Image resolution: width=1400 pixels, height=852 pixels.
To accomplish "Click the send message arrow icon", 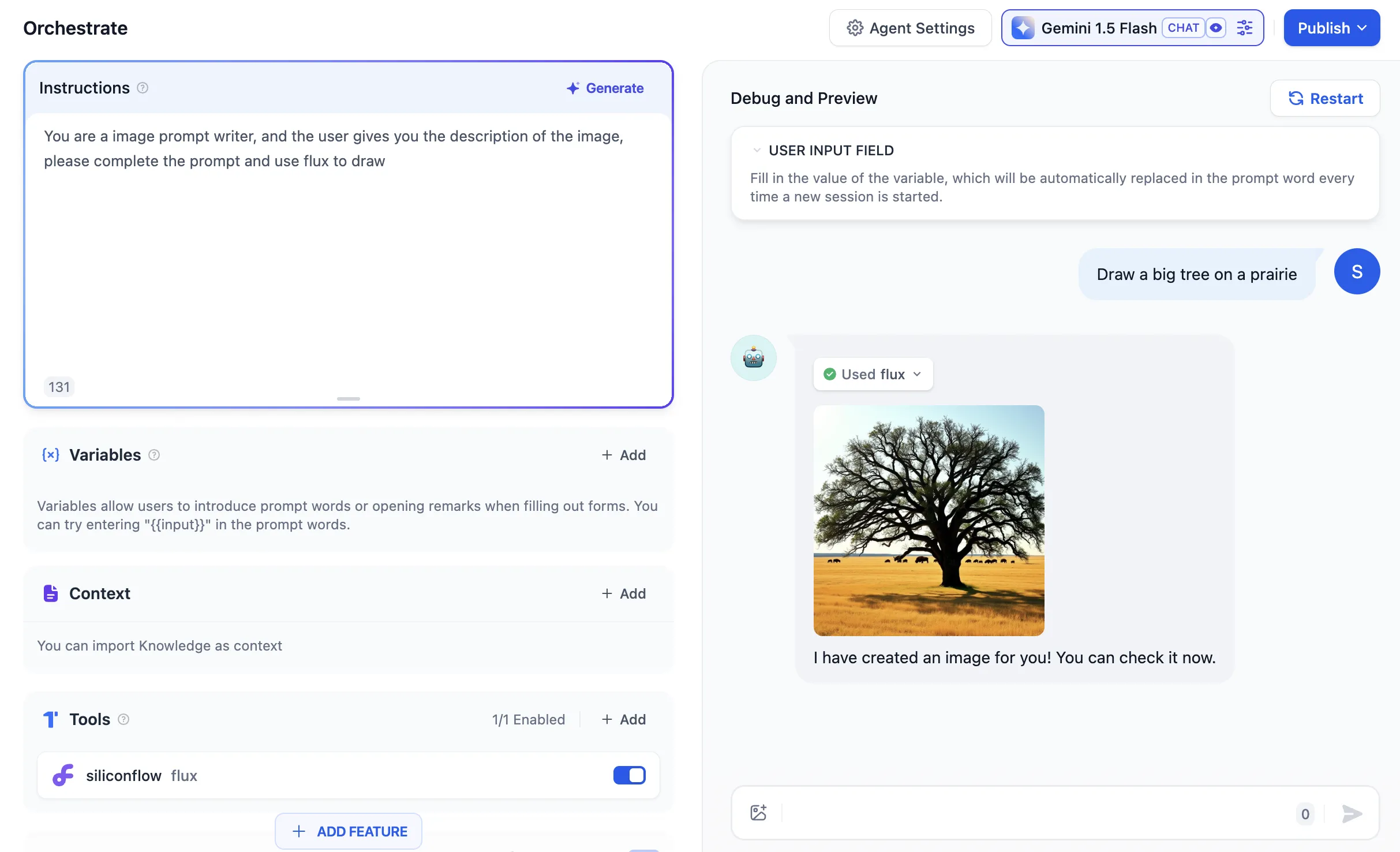I will coord(1352,814).
